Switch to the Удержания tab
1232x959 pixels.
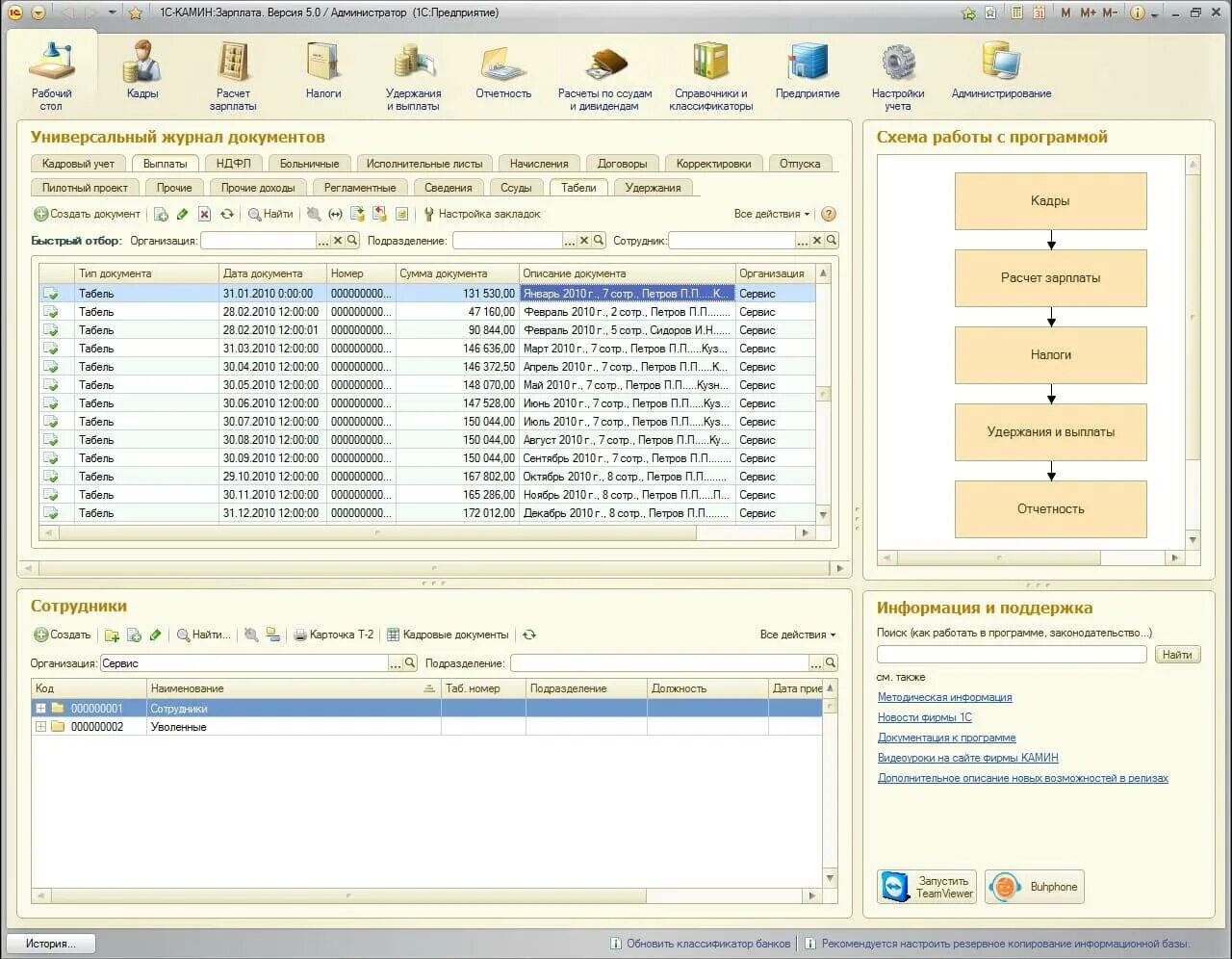653,188
